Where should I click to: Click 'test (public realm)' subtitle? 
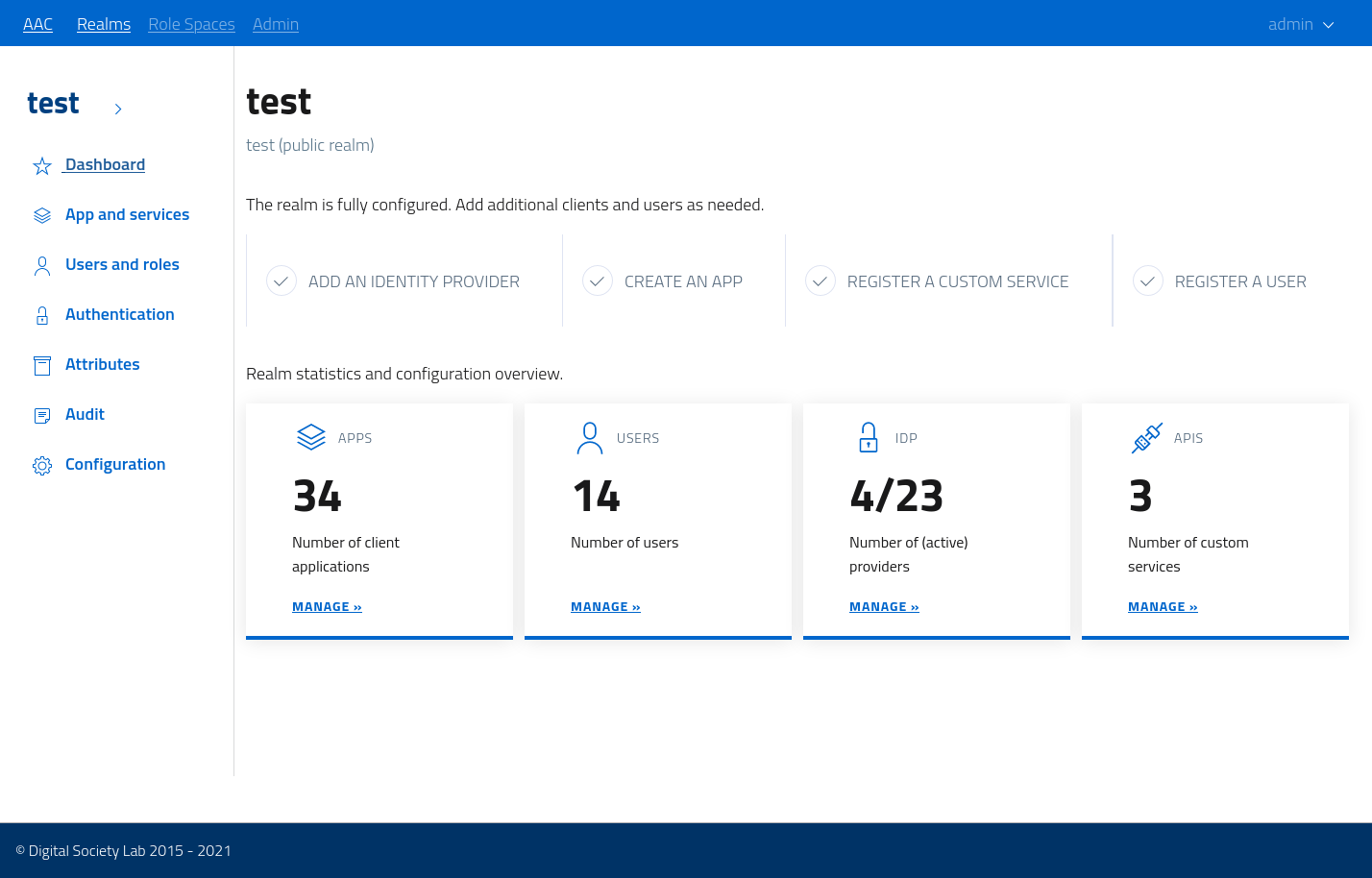coord(310,145)
